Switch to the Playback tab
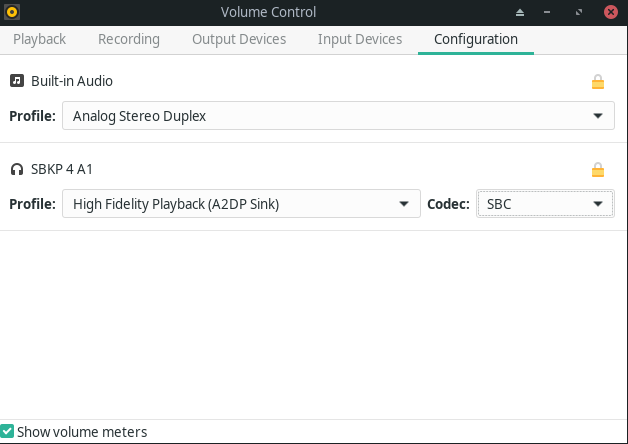Viewport: 628px width, 444px height. [x=39, y=39]
